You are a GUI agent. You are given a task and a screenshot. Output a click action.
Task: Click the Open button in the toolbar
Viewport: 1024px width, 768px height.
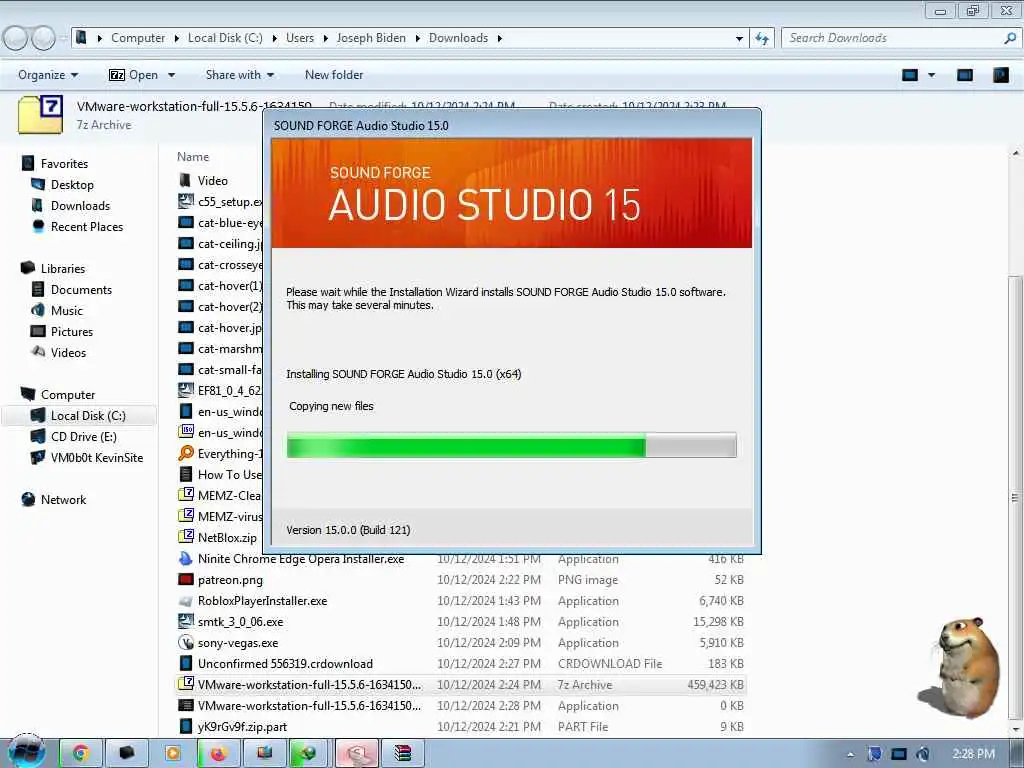[x=134, y=75]
